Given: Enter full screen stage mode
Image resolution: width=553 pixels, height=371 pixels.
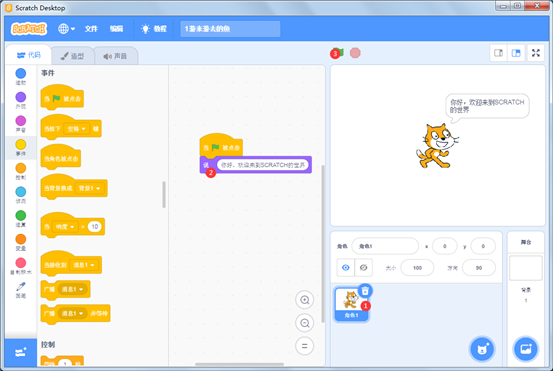Looking at the screenshot, I should 536,53.
